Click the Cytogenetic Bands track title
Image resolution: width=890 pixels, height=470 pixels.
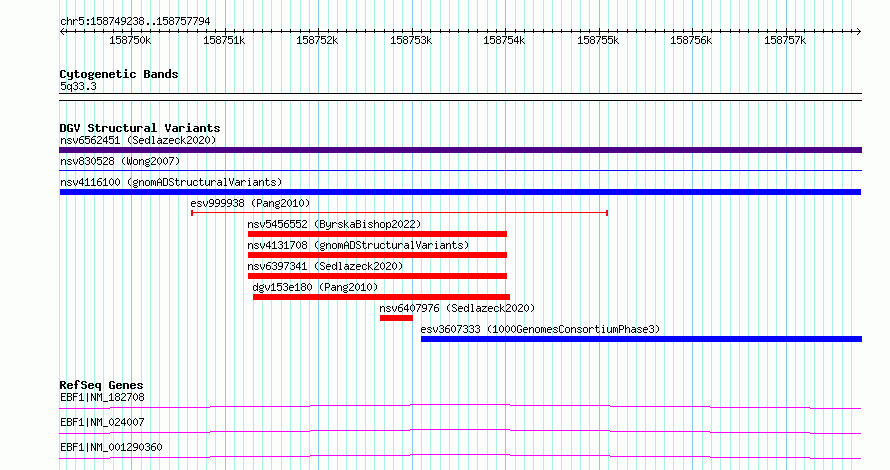pos(119,74)
